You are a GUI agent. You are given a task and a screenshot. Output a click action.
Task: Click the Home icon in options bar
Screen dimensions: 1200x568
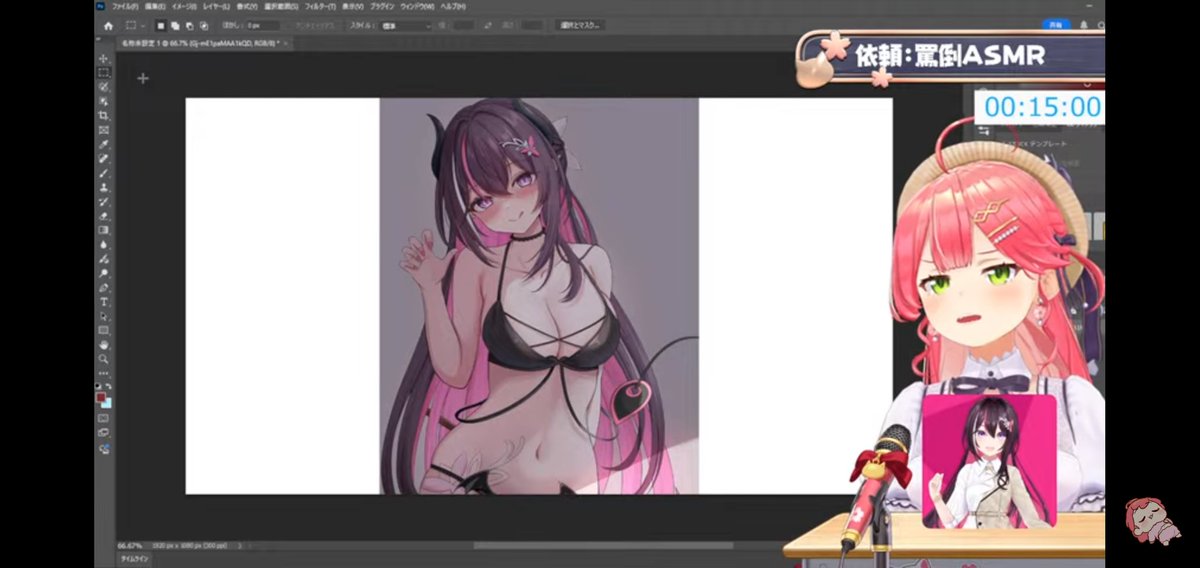click(108, 26)
